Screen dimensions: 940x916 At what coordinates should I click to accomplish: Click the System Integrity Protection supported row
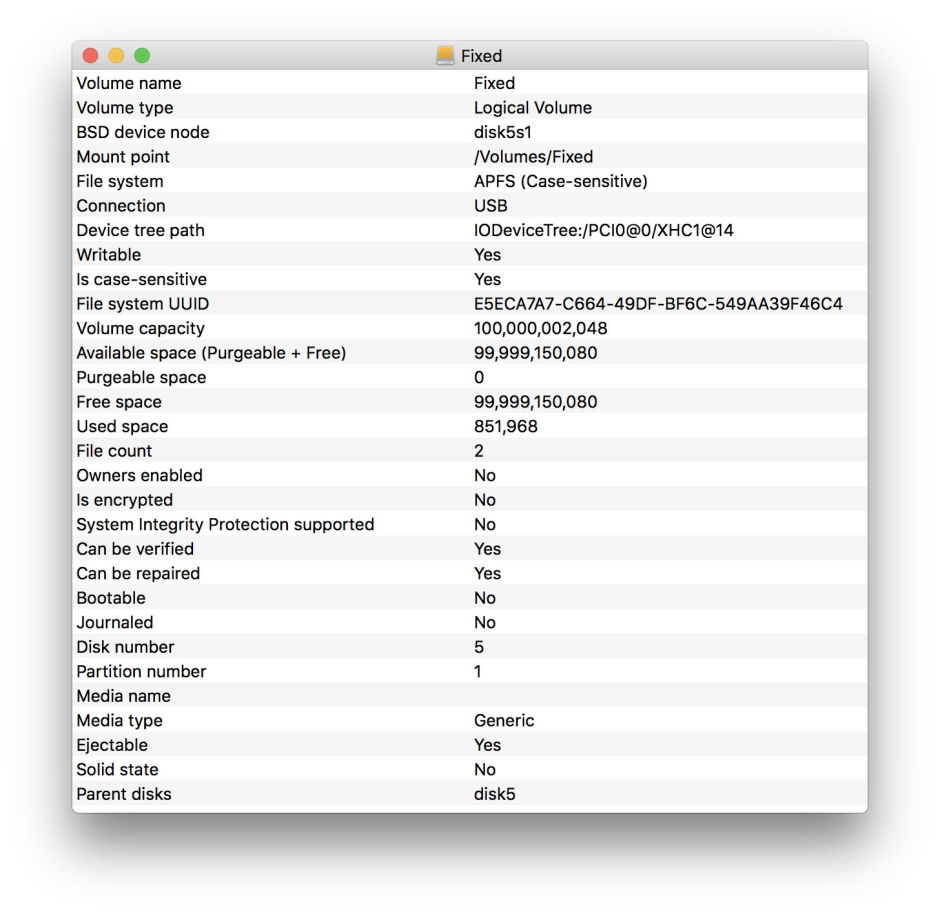click(225, 524)
